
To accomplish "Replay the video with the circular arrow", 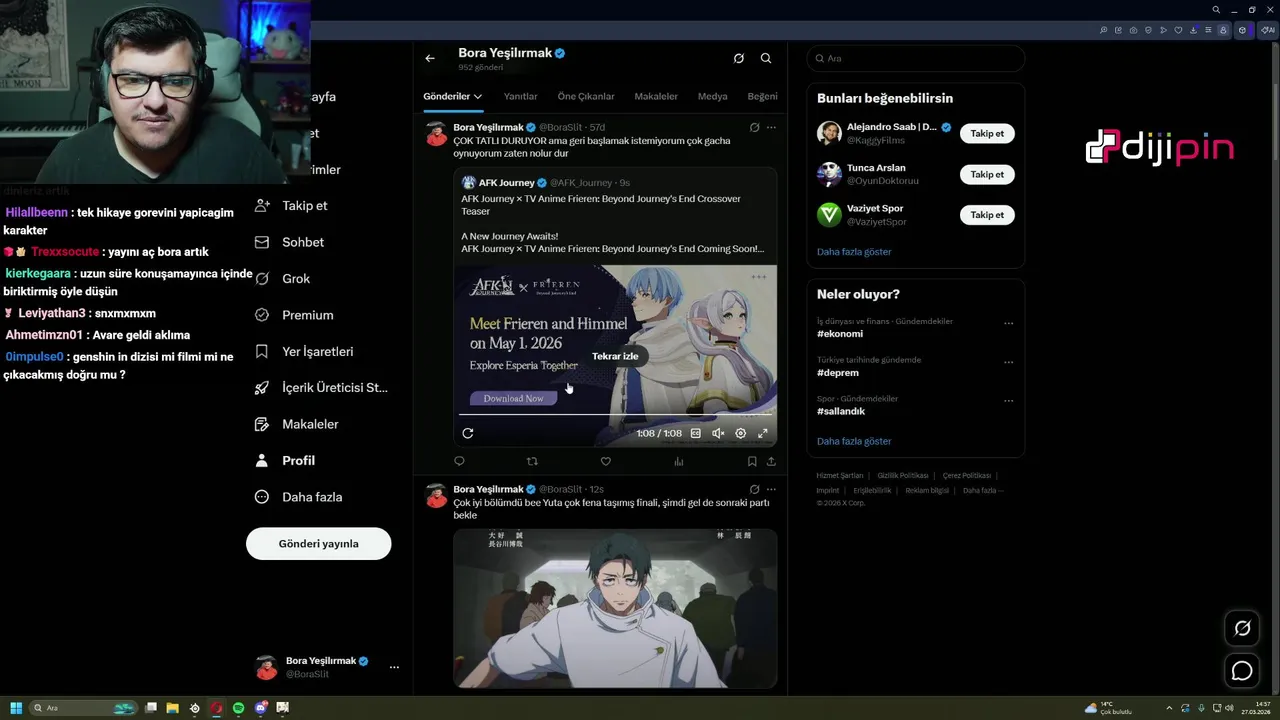I will (x=467, y=433).
